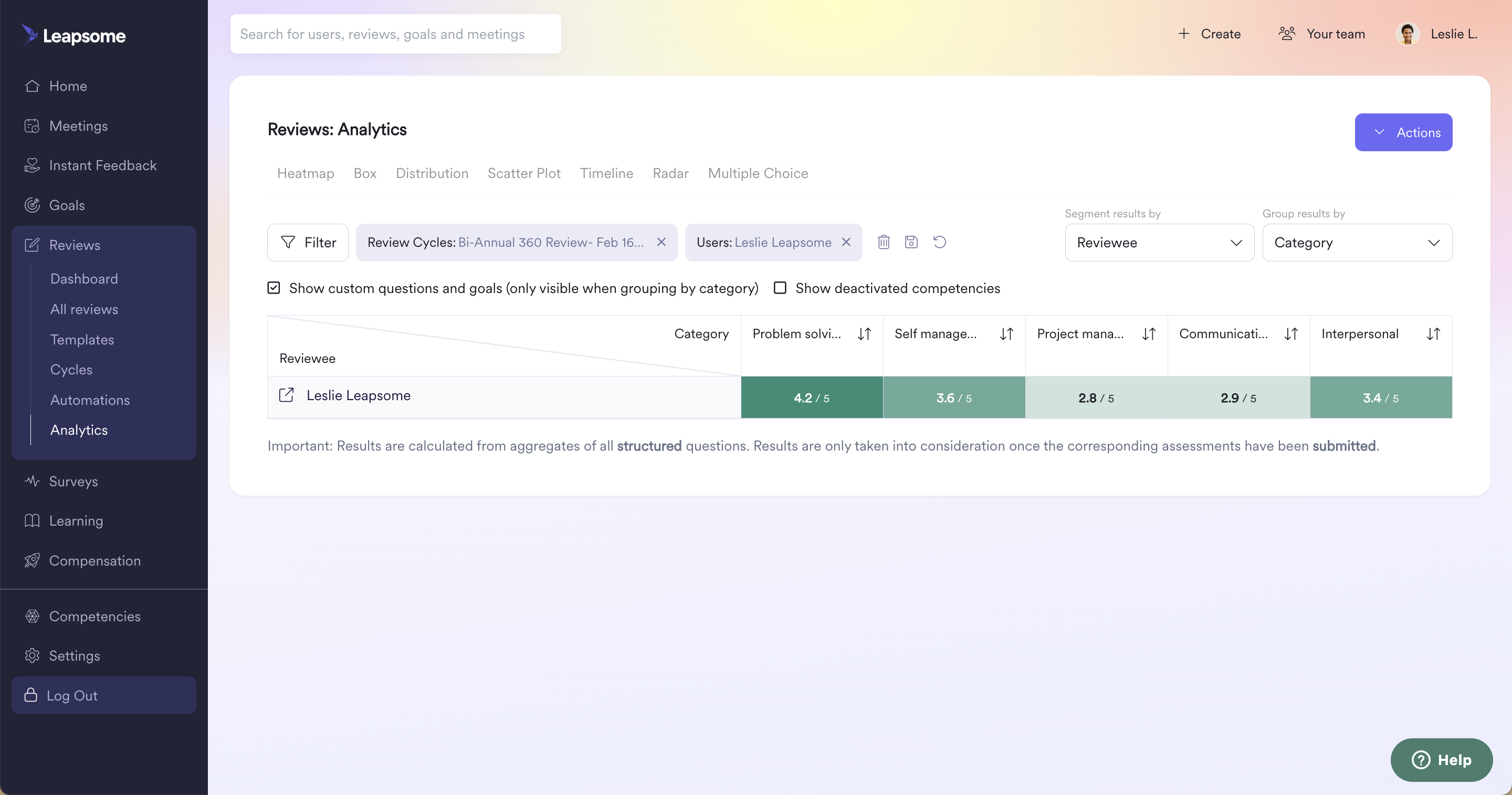
Task: Remove the Review Cycles filter chip
Action: click(661, 242)
